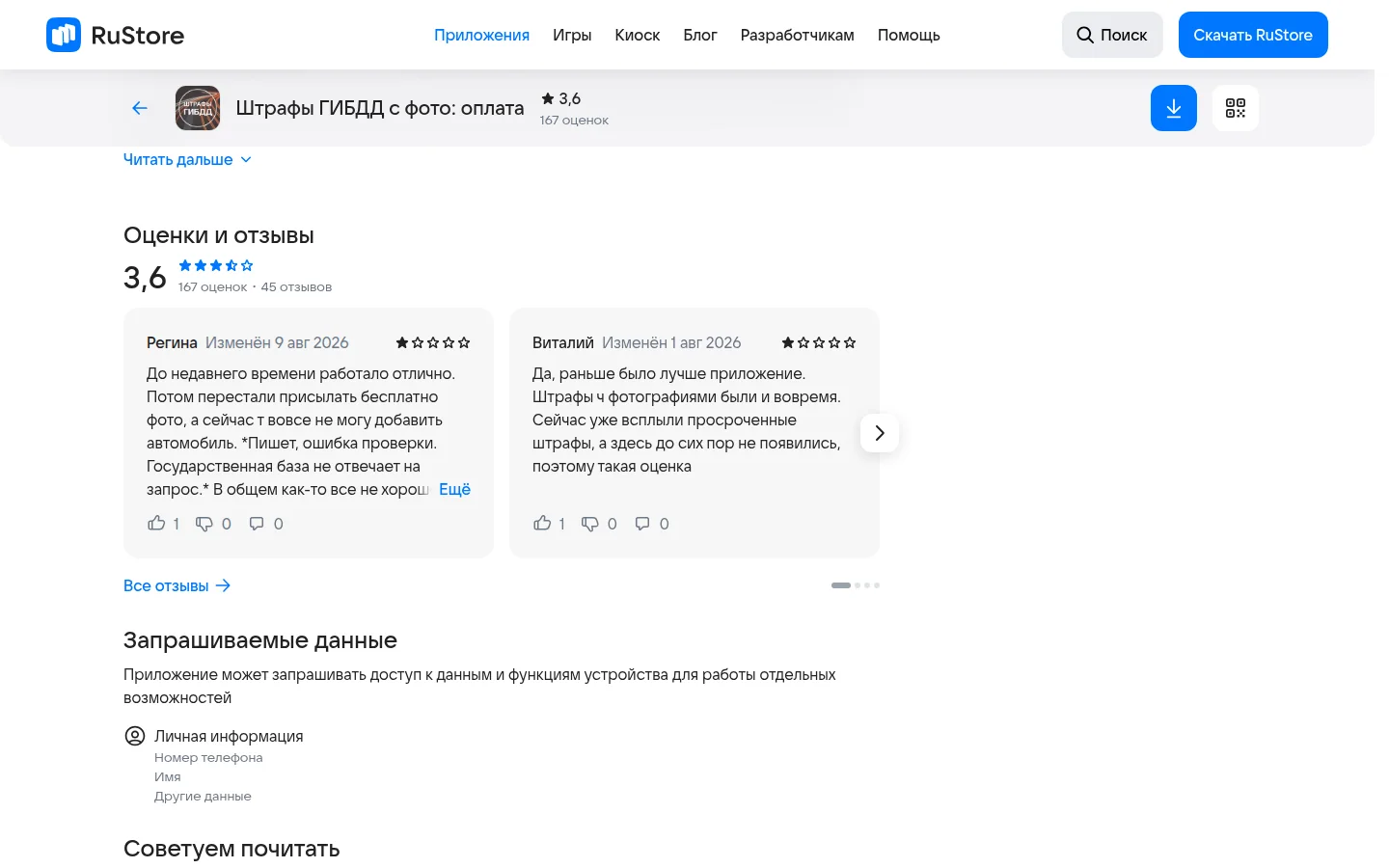The width and height of the screenshot is (1389, 868).
Task: Click the Оценки и отзывы heading
Action: pos(219,235)
